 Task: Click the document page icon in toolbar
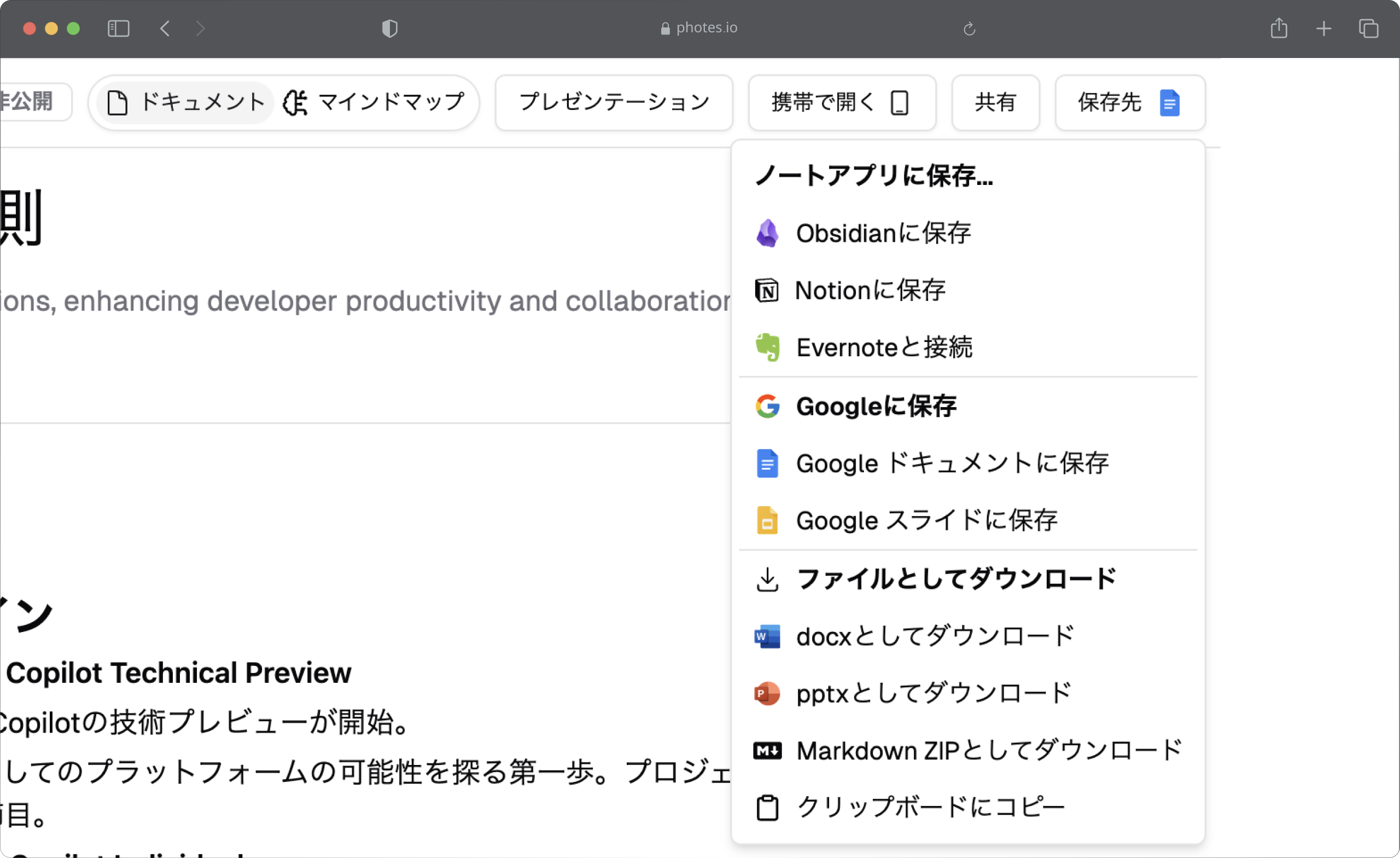tap(118, 103)
